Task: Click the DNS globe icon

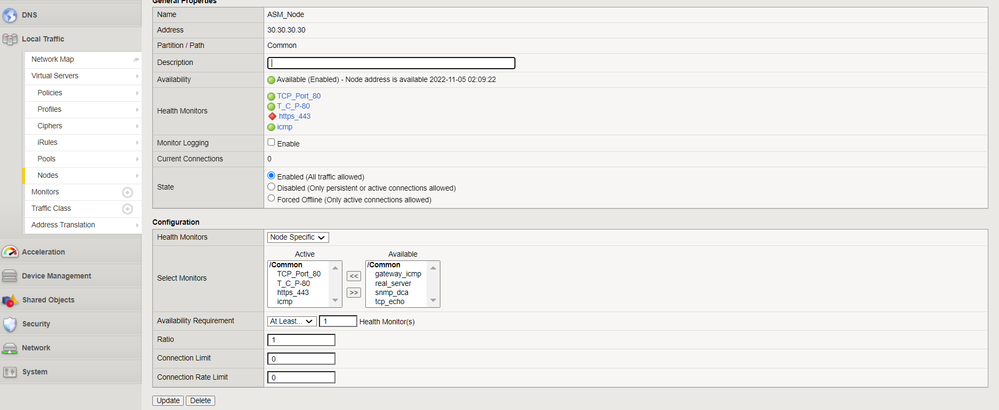Action: [10, 15]
